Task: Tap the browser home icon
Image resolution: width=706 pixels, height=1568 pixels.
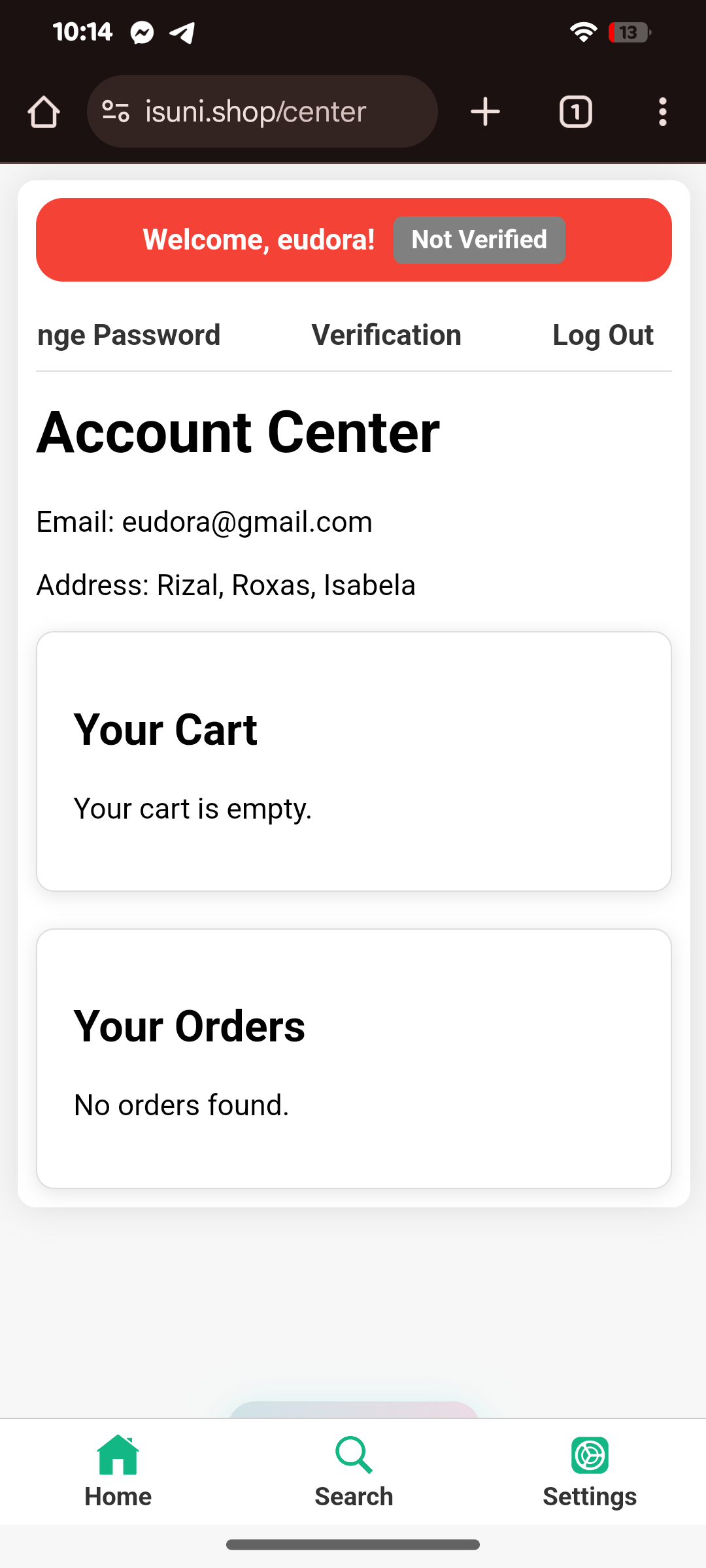Action: 44,112
